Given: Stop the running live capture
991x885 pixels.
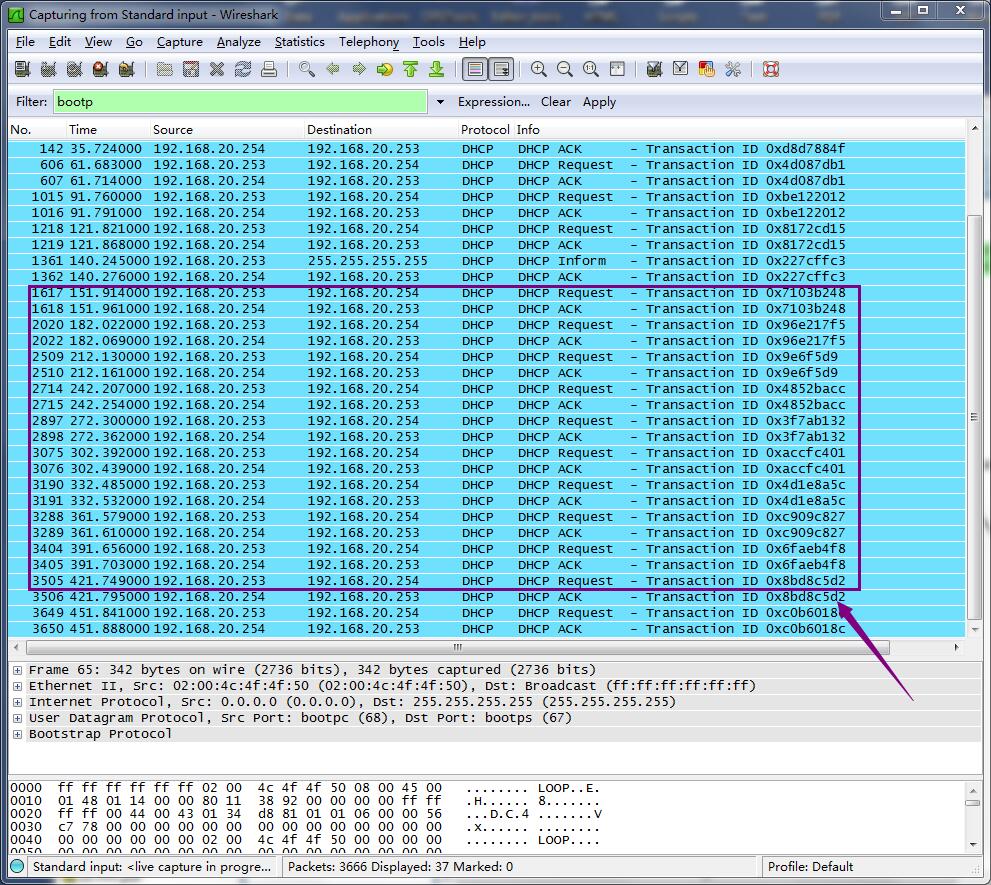Looking at the screenshot, I should point(100,69).
